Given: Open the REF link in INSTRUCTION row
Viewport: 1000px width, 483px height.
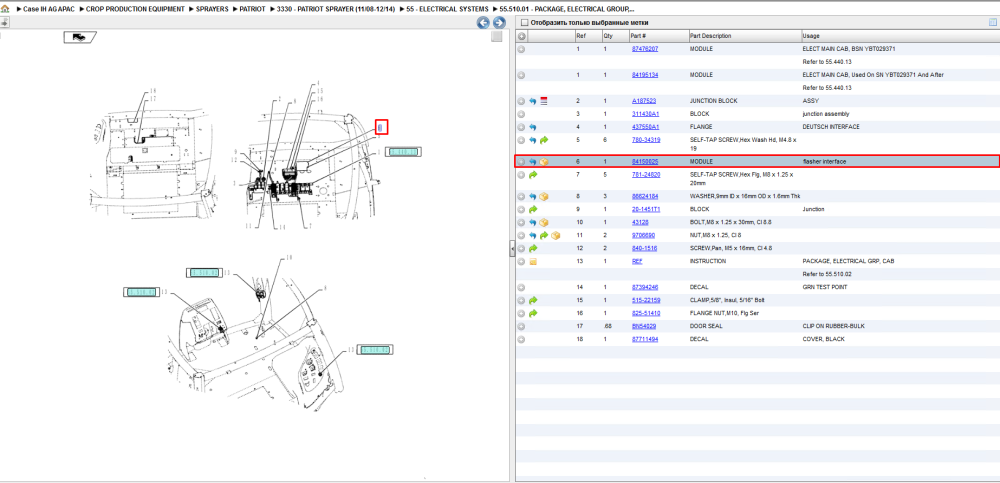Looking at the screenshot, I should pyautogui.click(x=637, y=262).
